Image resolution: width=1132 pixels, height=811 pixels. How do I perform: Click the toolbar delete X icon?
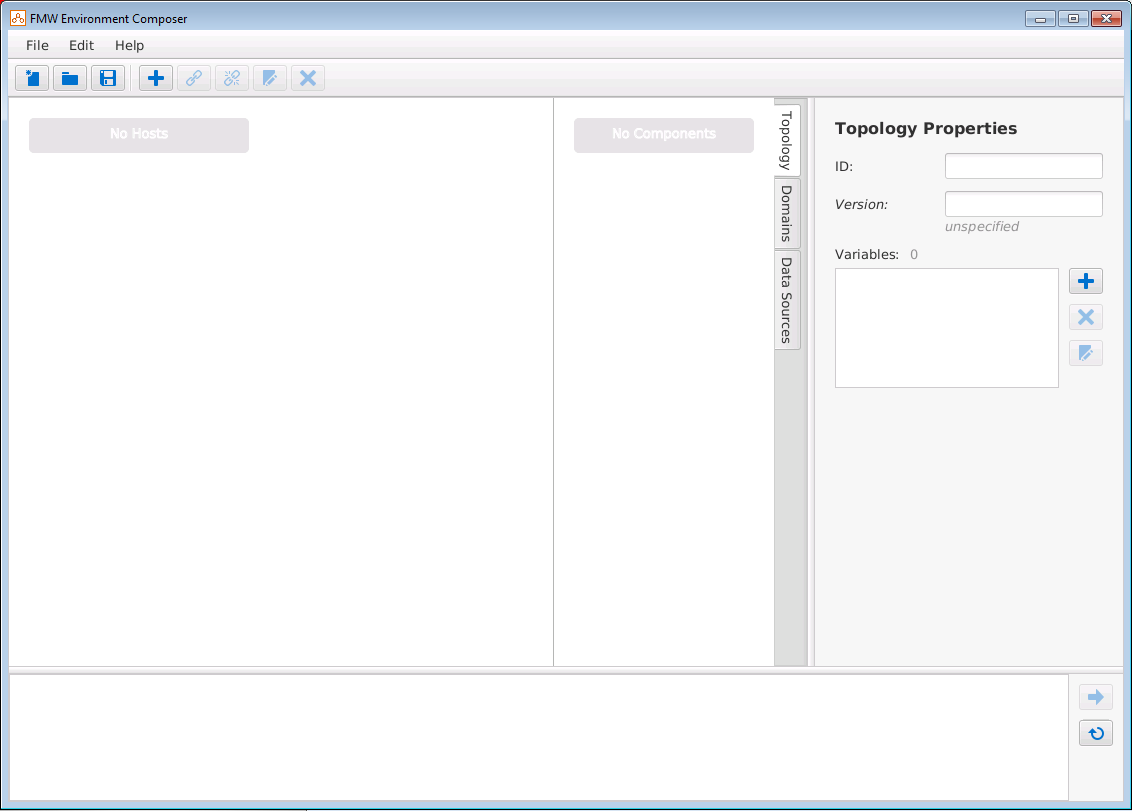pos(308,78)
